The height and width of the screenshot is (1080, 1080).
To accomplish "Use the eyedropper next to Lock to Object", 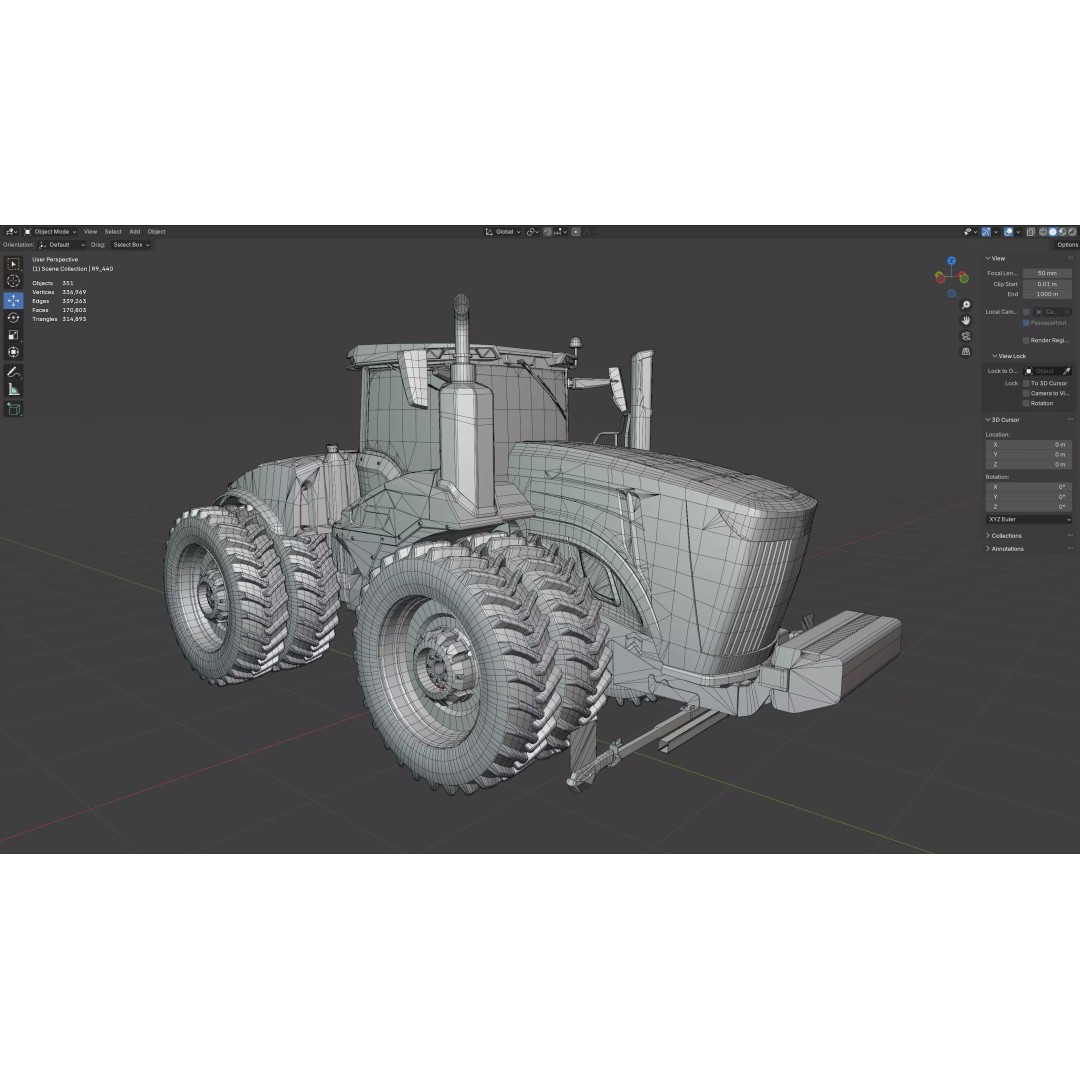I will point(1068,370).
